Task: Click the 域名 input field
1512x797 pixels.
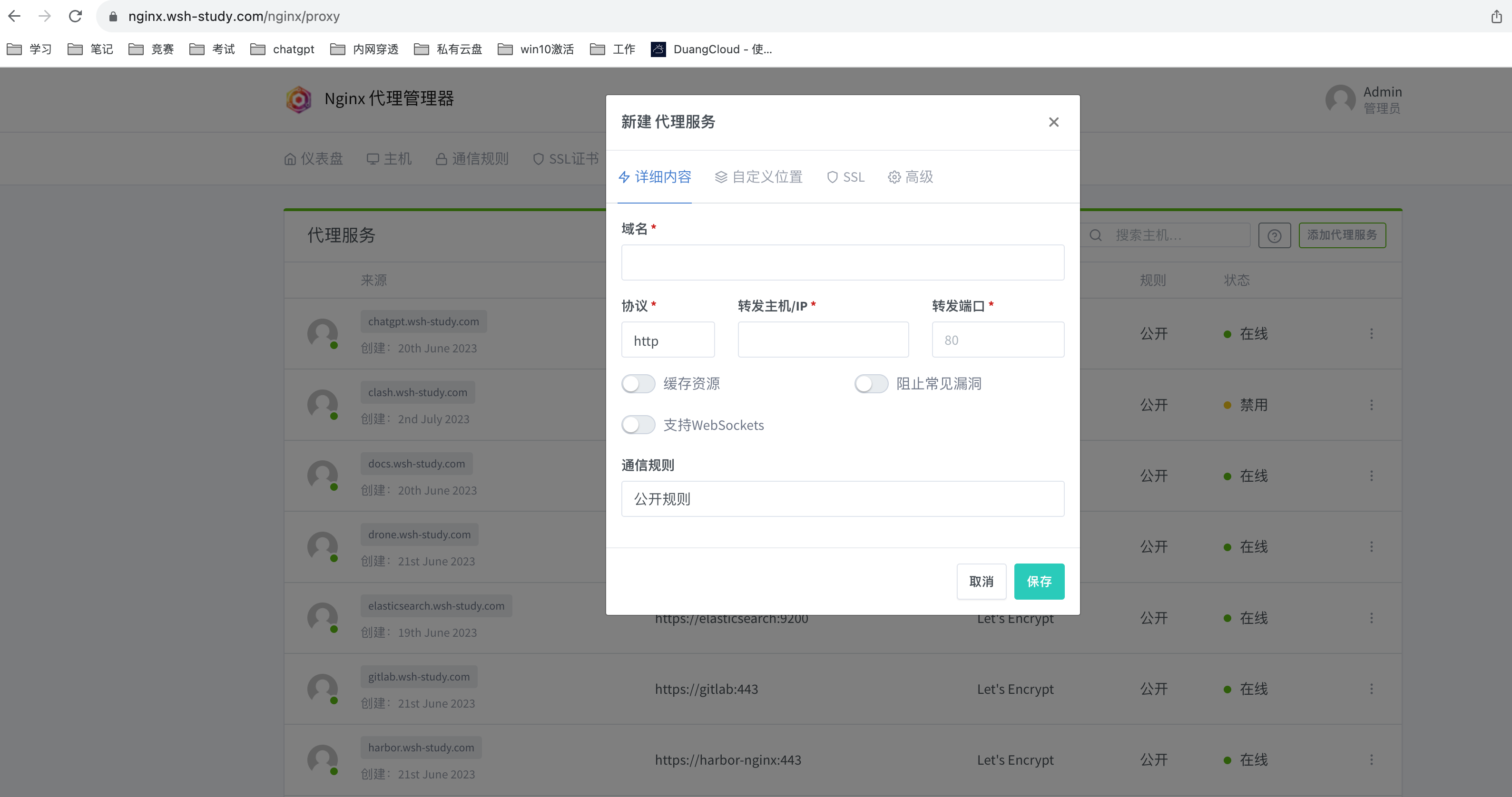Action: (842, 262)
